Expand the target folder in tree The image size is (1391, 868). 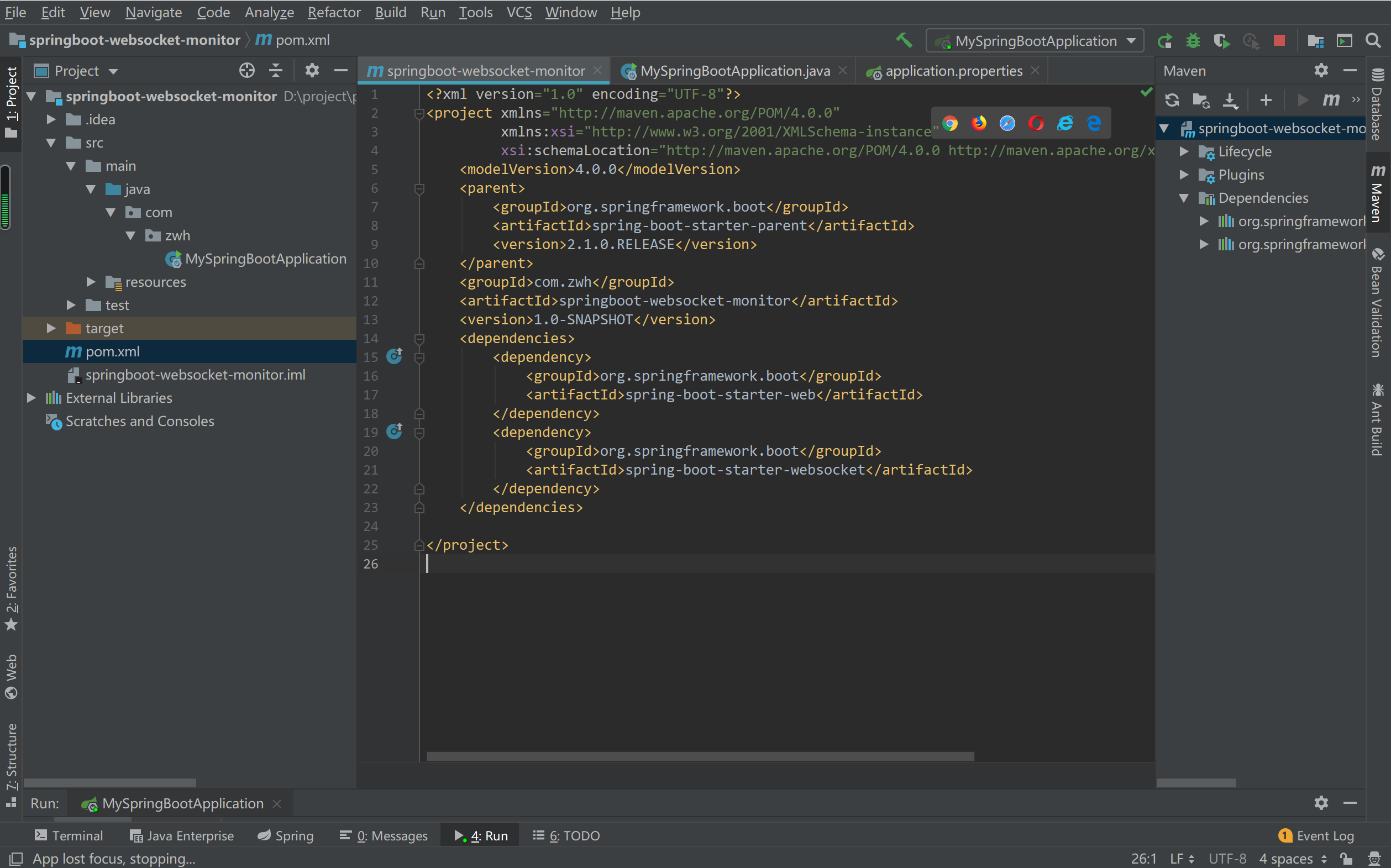(51, 328)
